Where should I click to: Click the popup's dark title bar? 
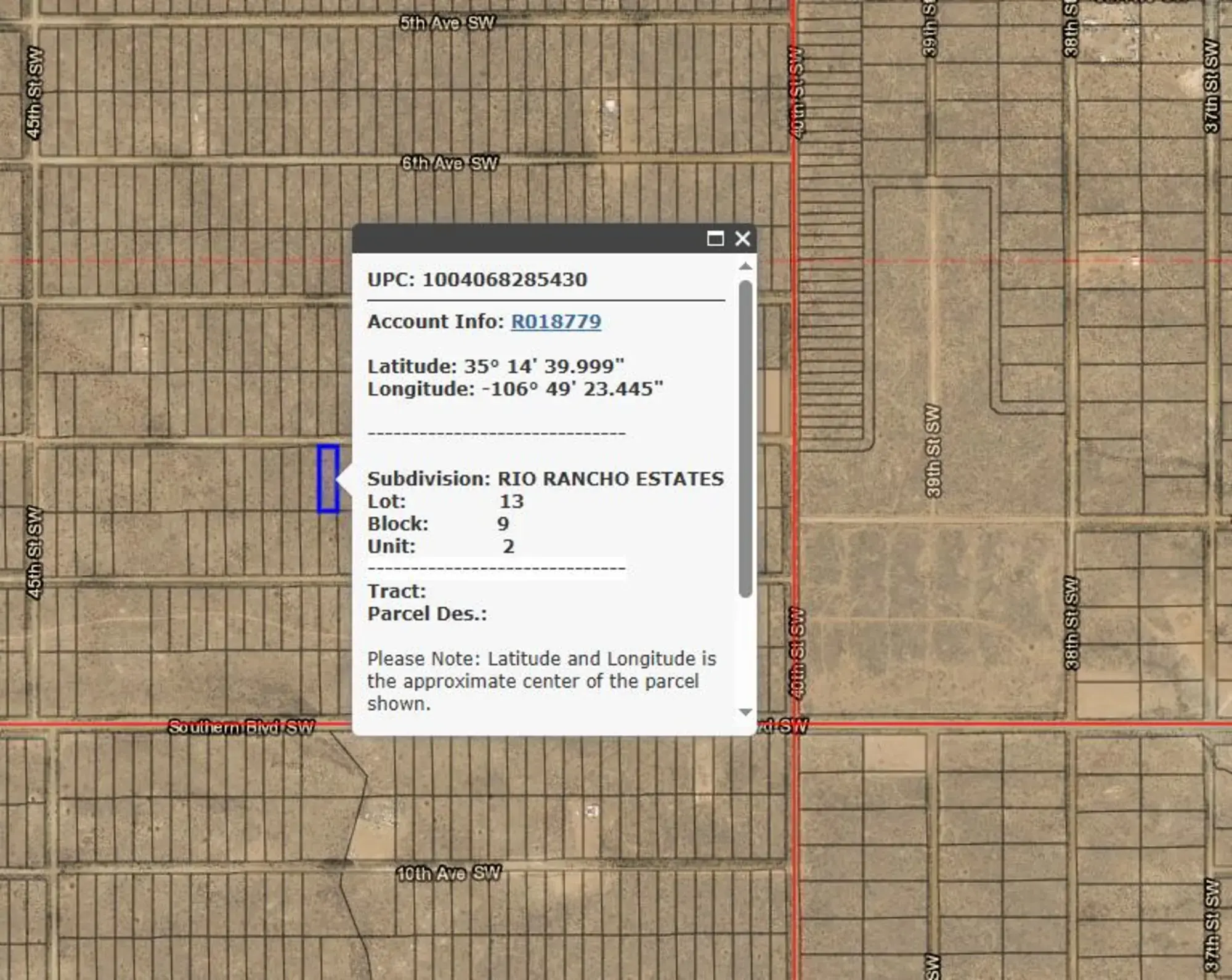point(524,238)
